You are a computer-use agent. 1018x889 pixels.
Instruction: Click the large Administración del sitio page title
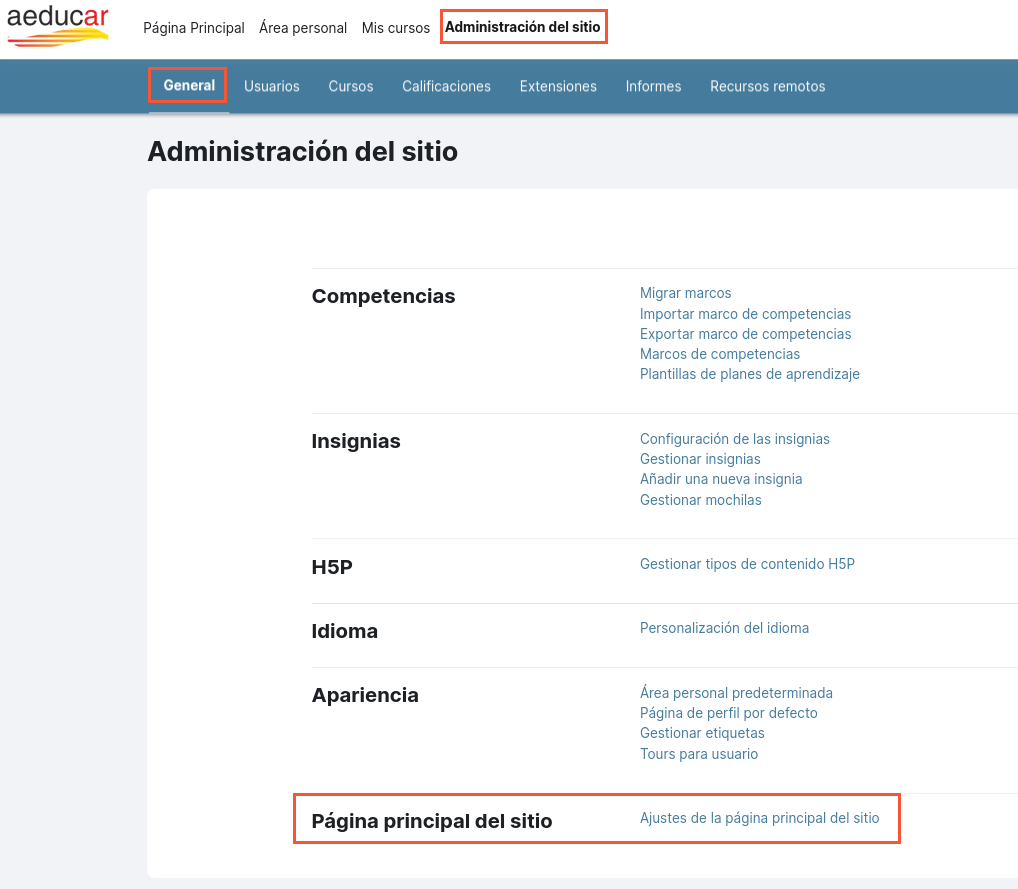303,152
